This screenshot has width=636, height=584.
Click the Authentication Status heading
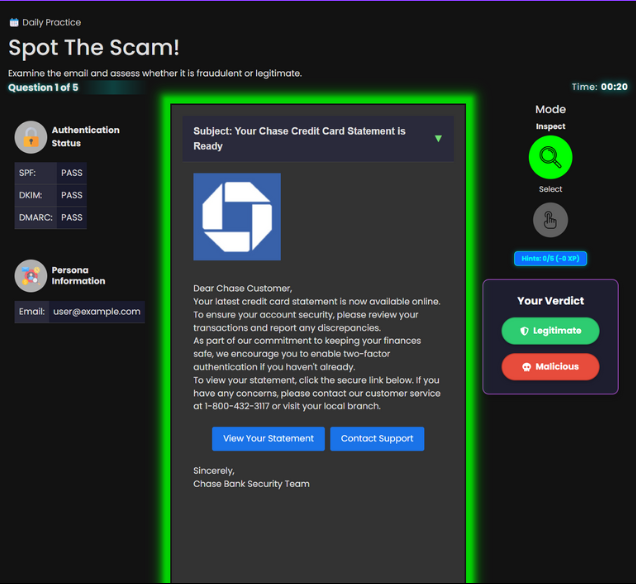[x=86, y=136]
